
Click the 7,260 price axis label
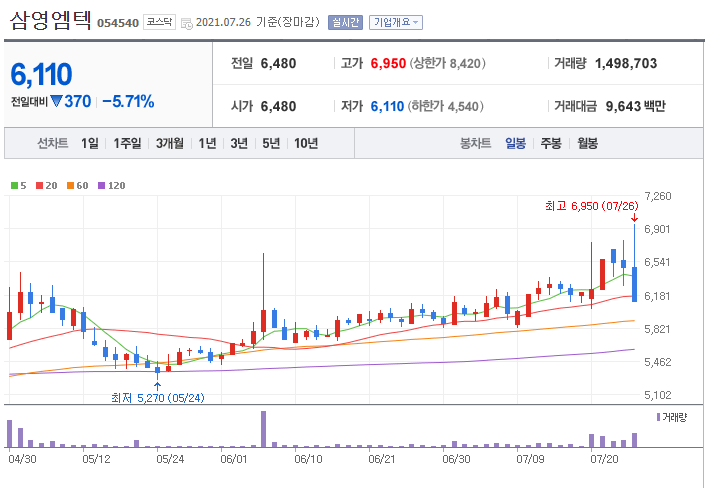pos(657,196)
